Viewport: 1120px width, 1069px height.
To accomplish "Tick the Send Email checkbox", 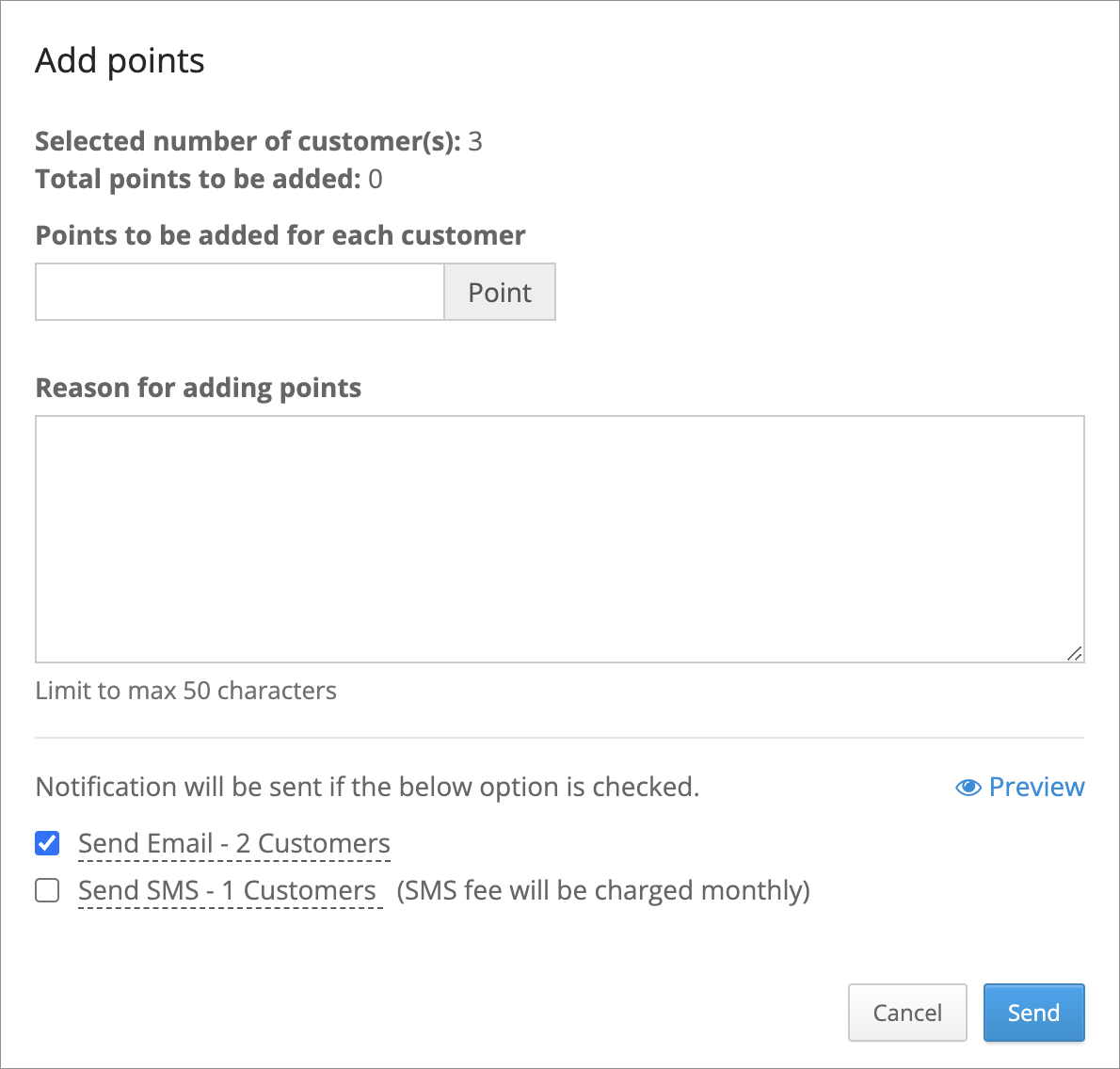I will 47,843.
